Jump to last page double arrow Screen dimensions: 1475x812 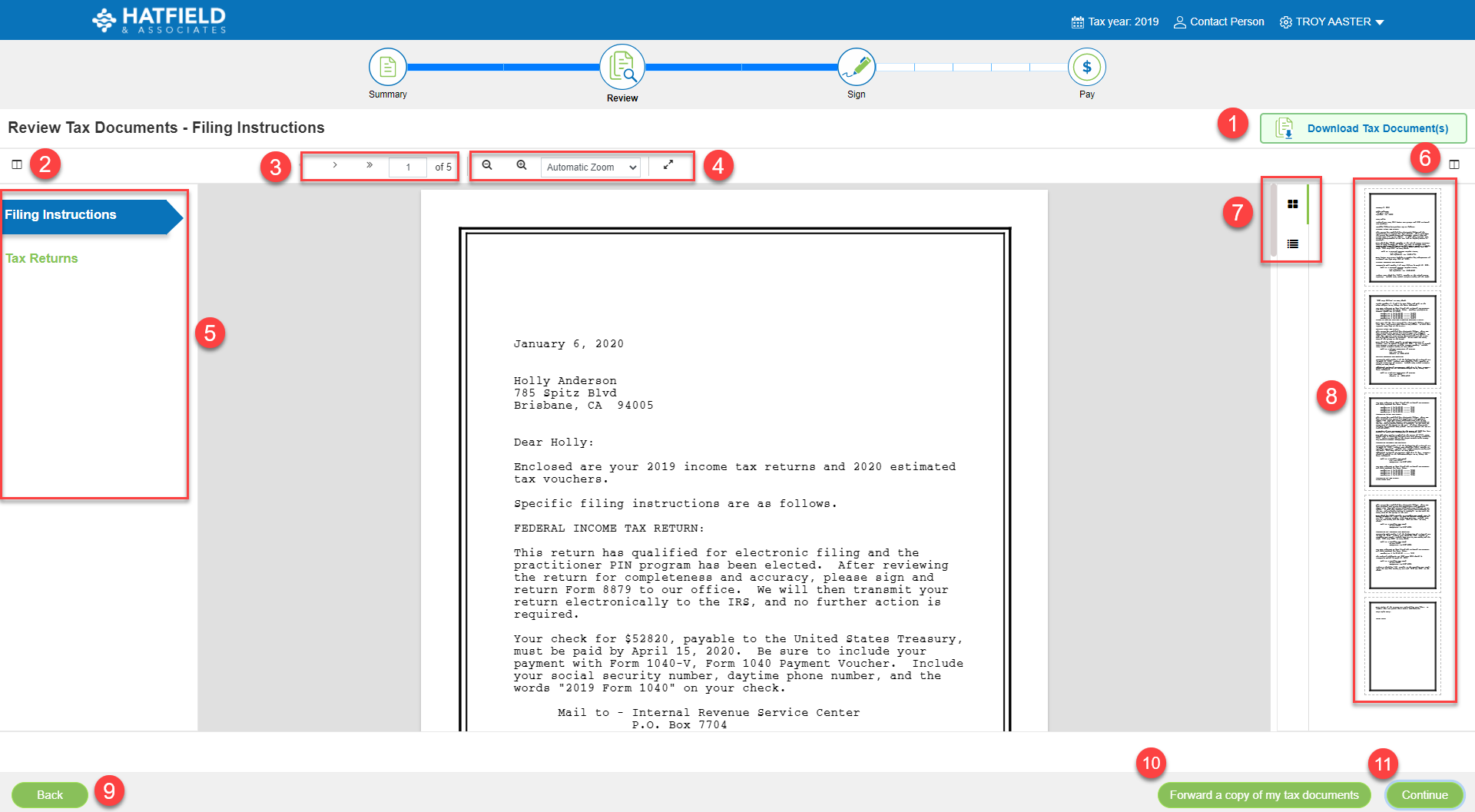pyautogui.click(x=370, y=165)
